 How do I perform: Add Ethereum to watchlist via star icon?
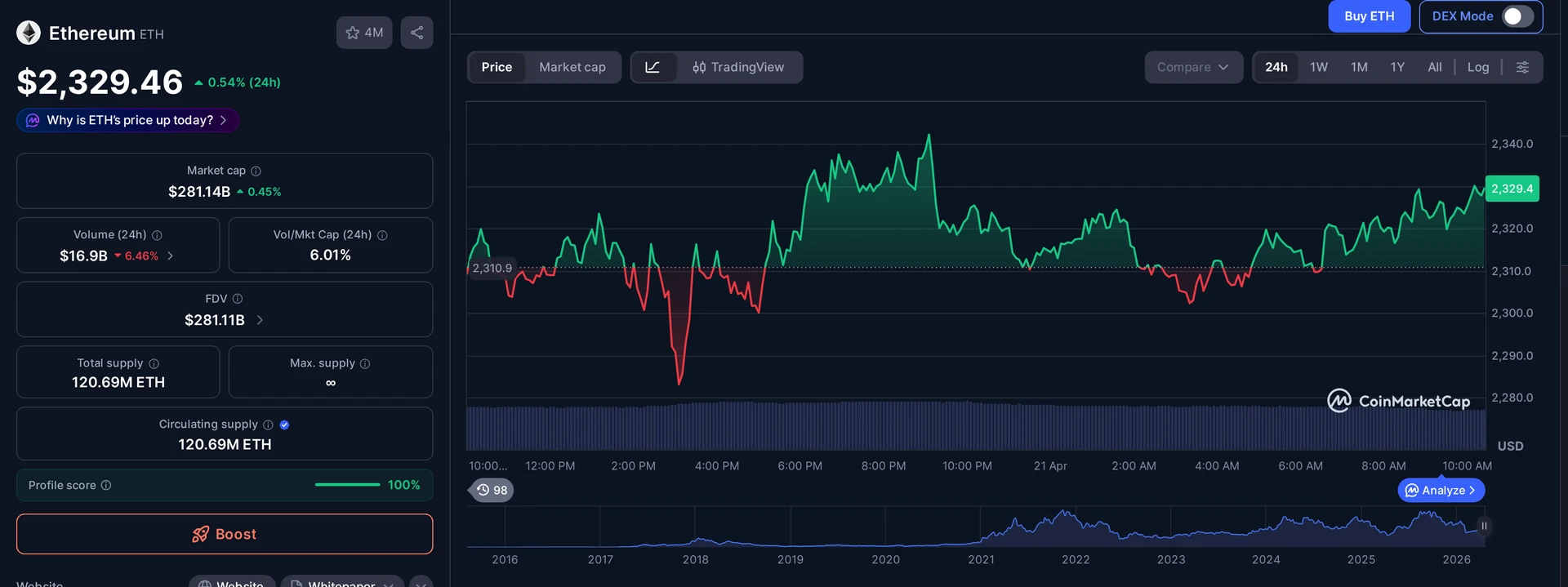tap(364, 33)
